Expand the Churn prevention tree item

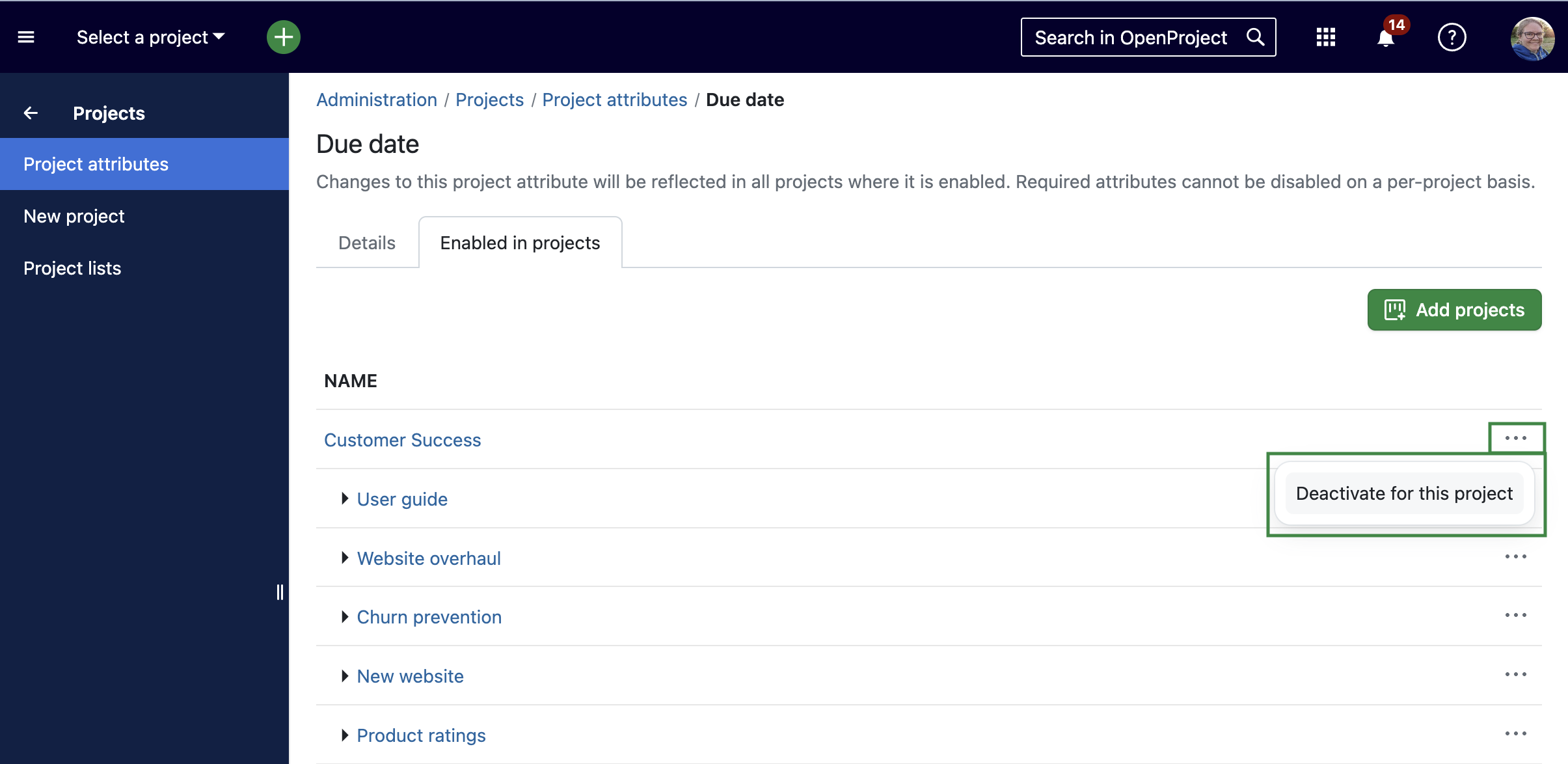[x=344, y=617]
